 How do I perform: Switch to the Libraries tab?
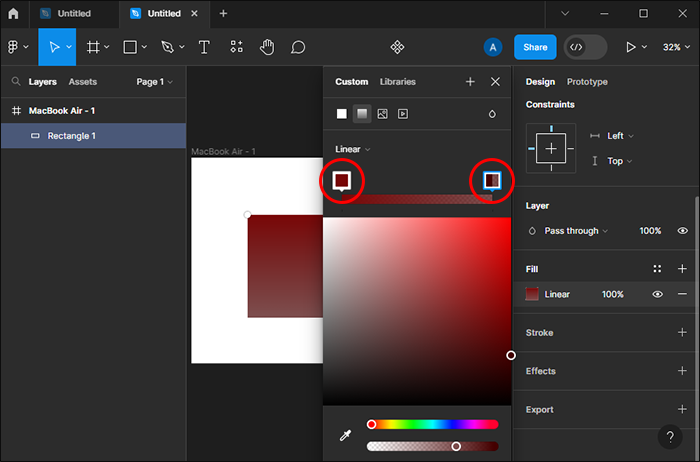coord(397,82)
